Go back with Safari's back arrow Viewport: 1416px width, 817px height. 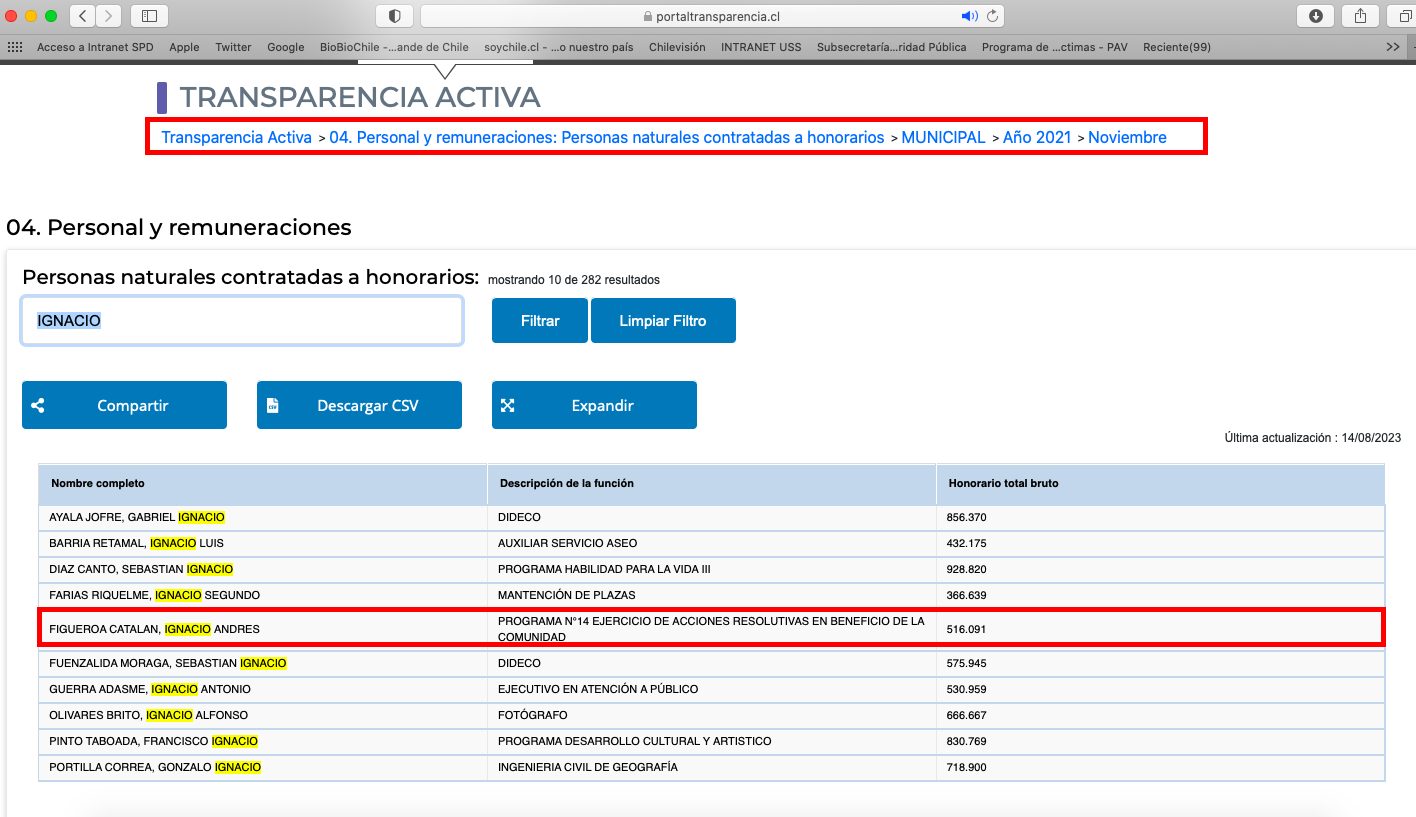tap(82, 15)
